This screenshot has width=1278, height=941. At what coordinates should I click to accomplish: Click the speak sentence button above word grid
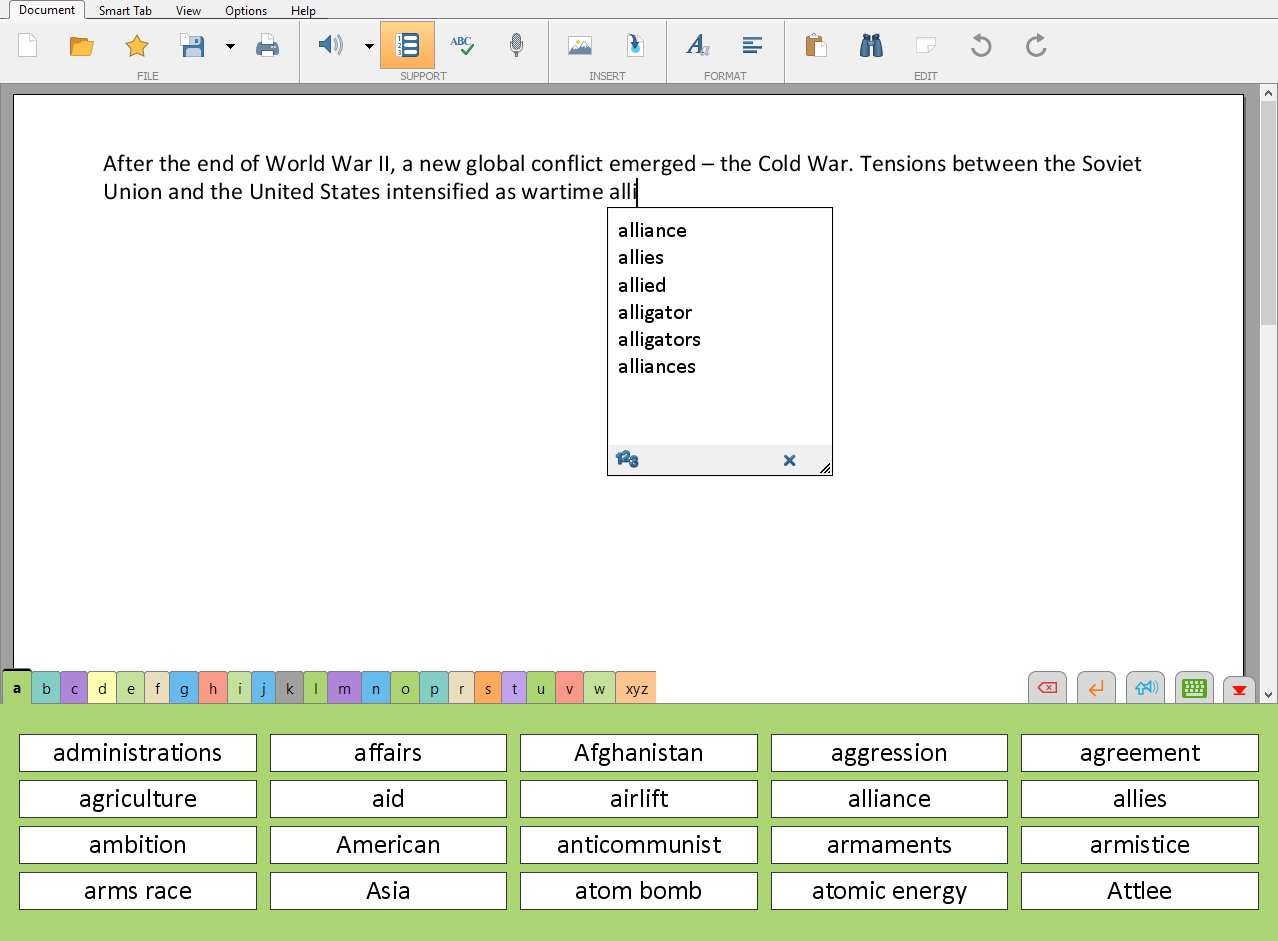click(1145, 687)
